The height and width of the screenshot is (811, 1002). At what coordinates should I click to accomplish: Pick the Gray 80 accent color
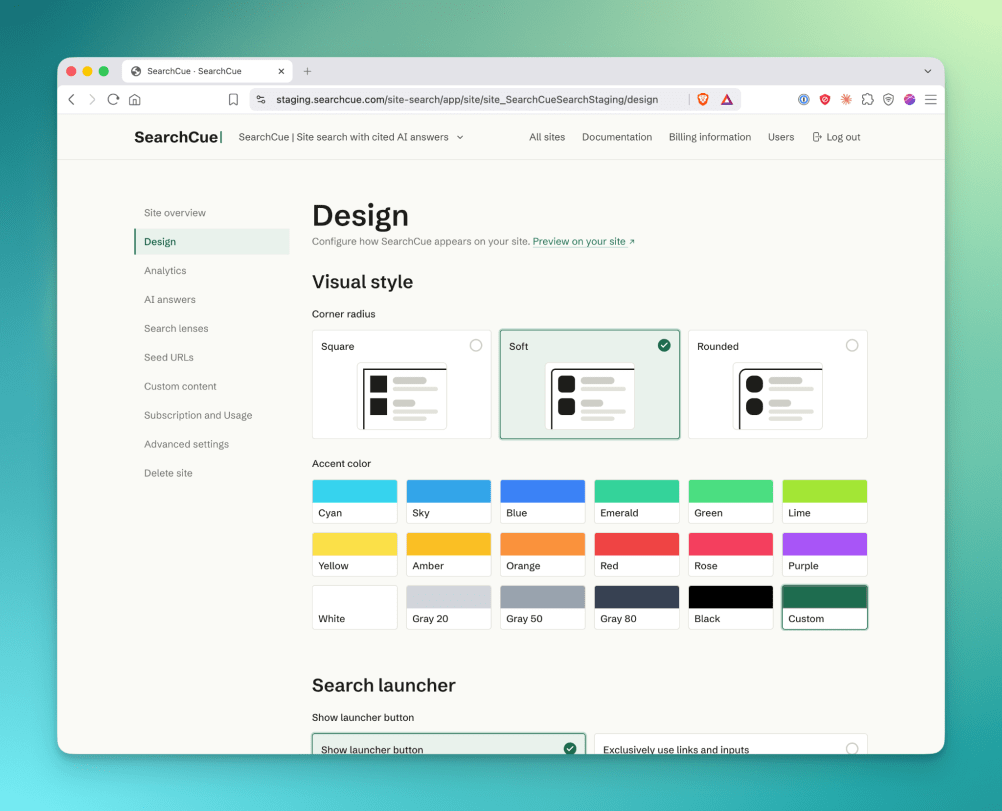636,607
